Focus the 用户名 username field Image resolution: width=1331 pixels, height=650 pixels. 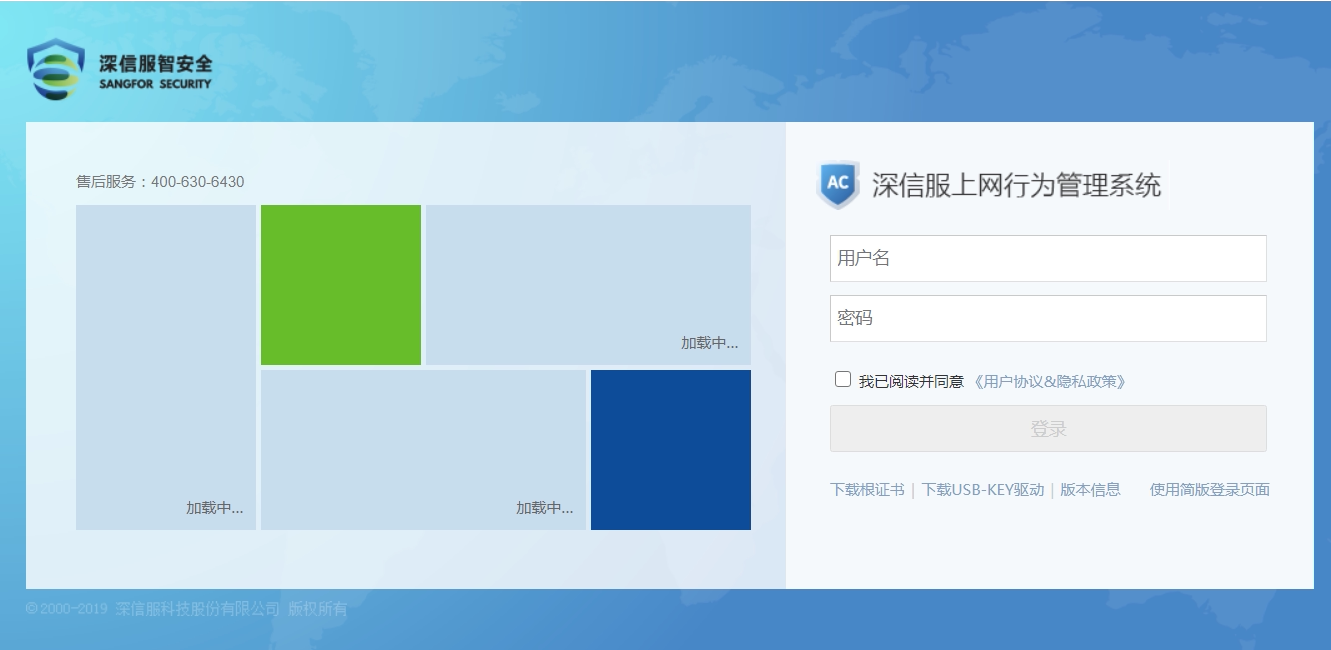pyautogui.click(x=1048, y=258)
